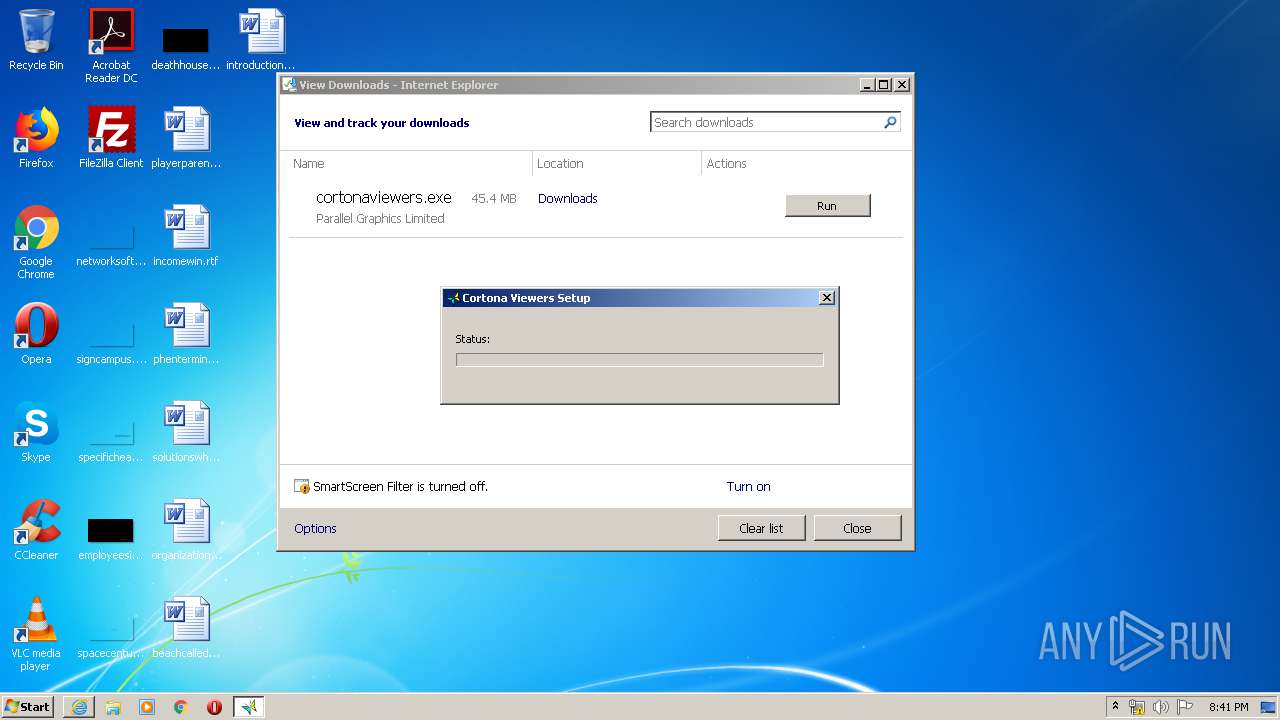Open the Opera desktop shortcut
1280x720 pixels.
pos(36,334)
